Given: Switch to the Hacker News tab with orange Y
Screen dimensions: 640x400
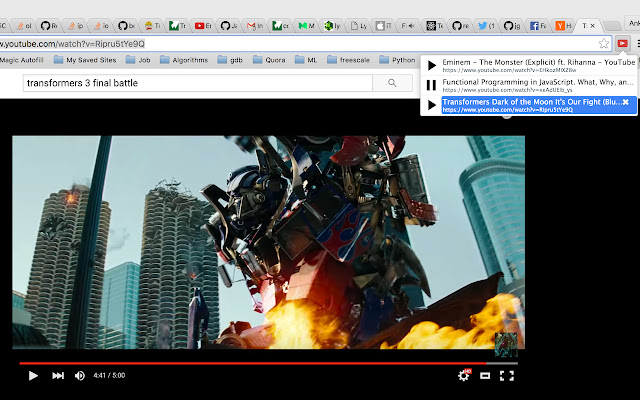Looking at the screenshot, I should (563, 26).
